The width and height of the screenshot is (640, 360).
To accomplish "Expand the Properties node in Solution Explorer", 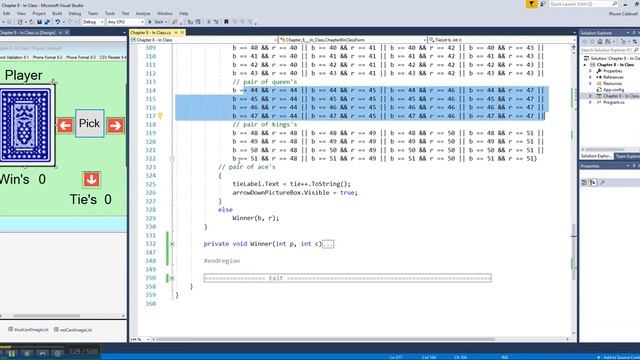I will point(590,71).
